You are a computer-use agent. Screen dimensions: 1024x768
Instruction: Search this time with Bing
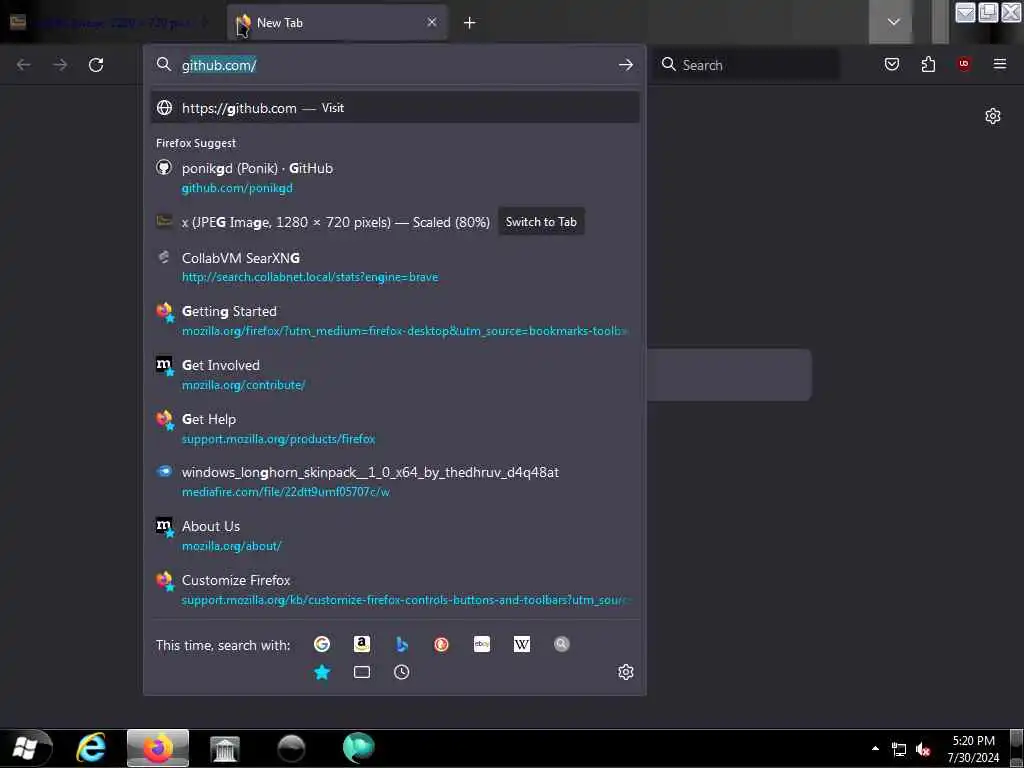[402, 645]
